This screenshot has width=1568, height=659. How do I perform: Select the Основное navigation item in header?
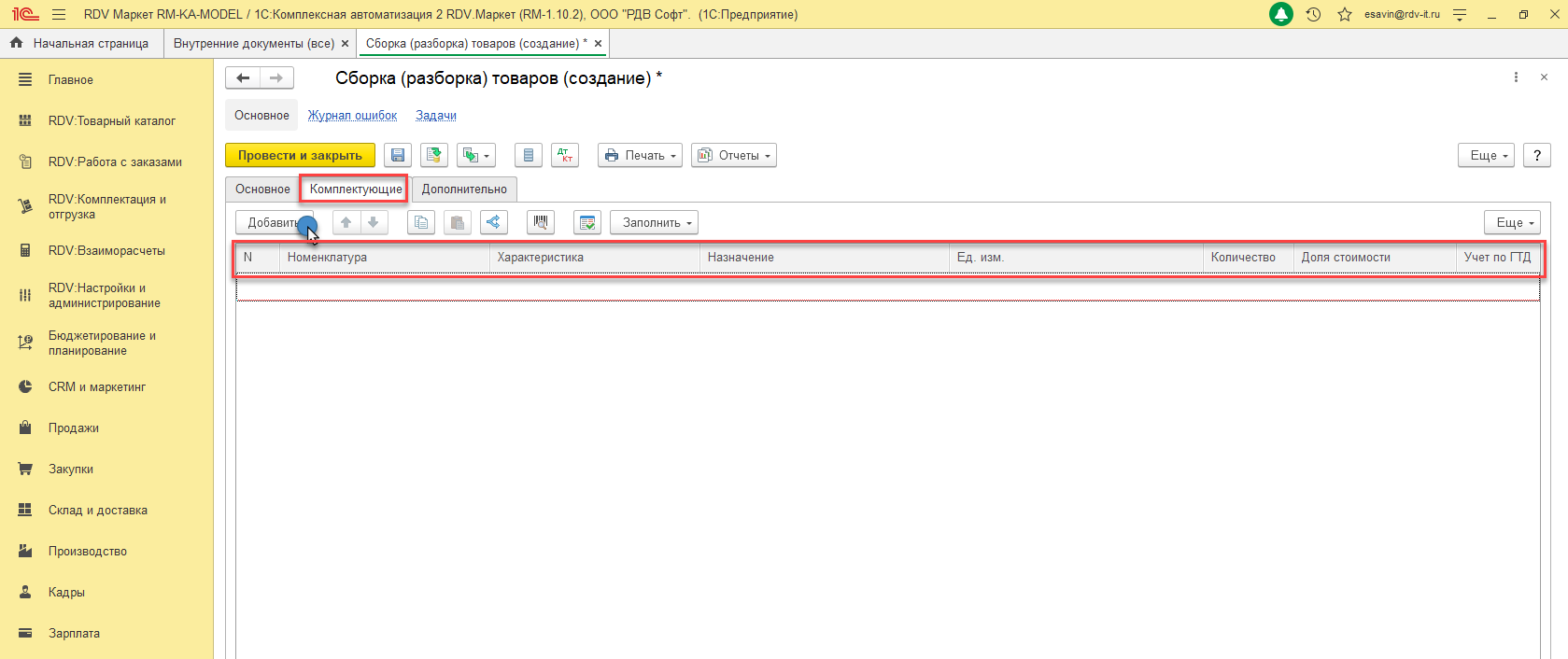261,116
